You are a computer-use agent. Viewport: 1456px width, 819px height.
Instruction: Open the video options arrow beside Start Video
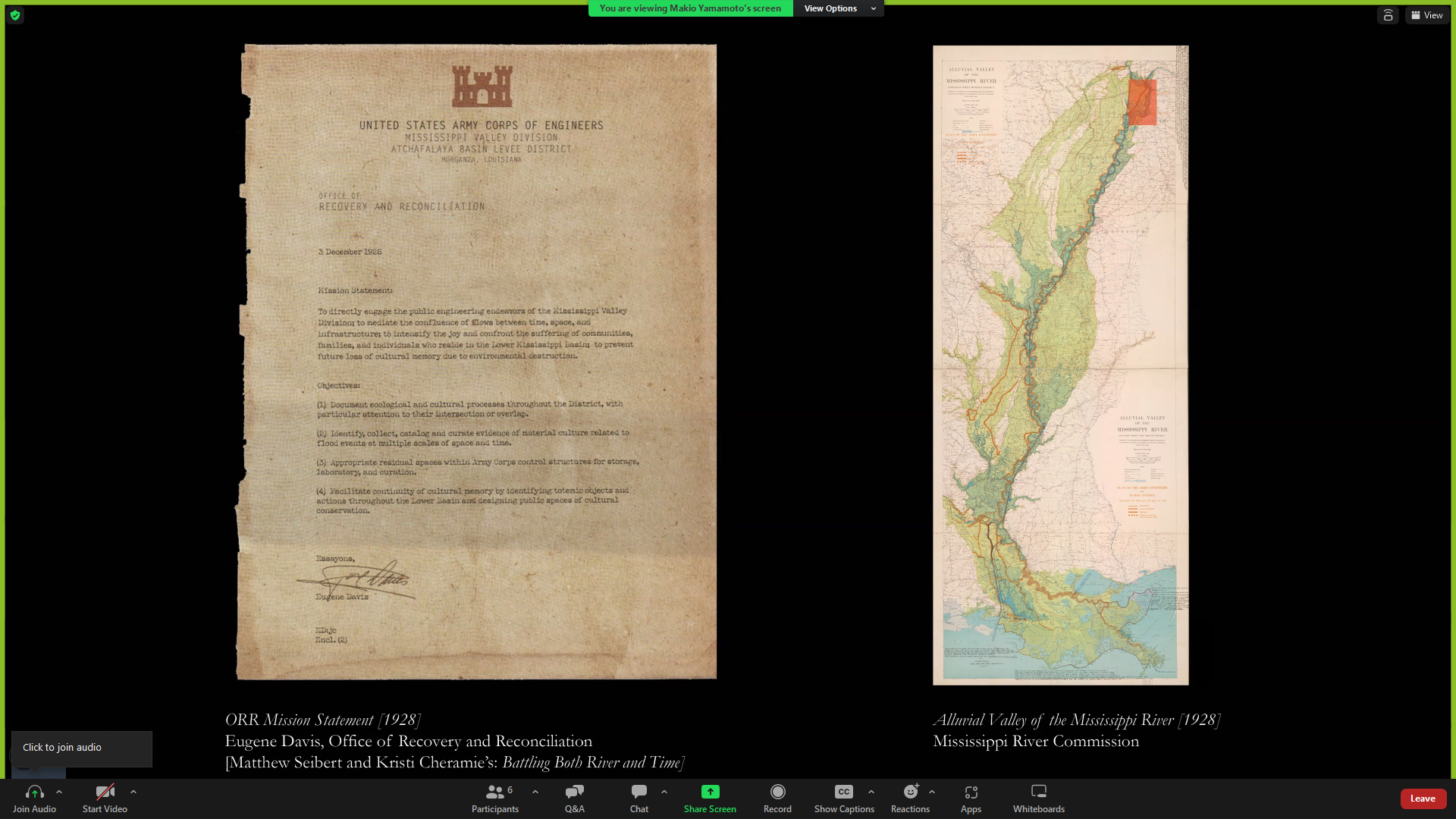pyautogui.click(x=133, y=792)
